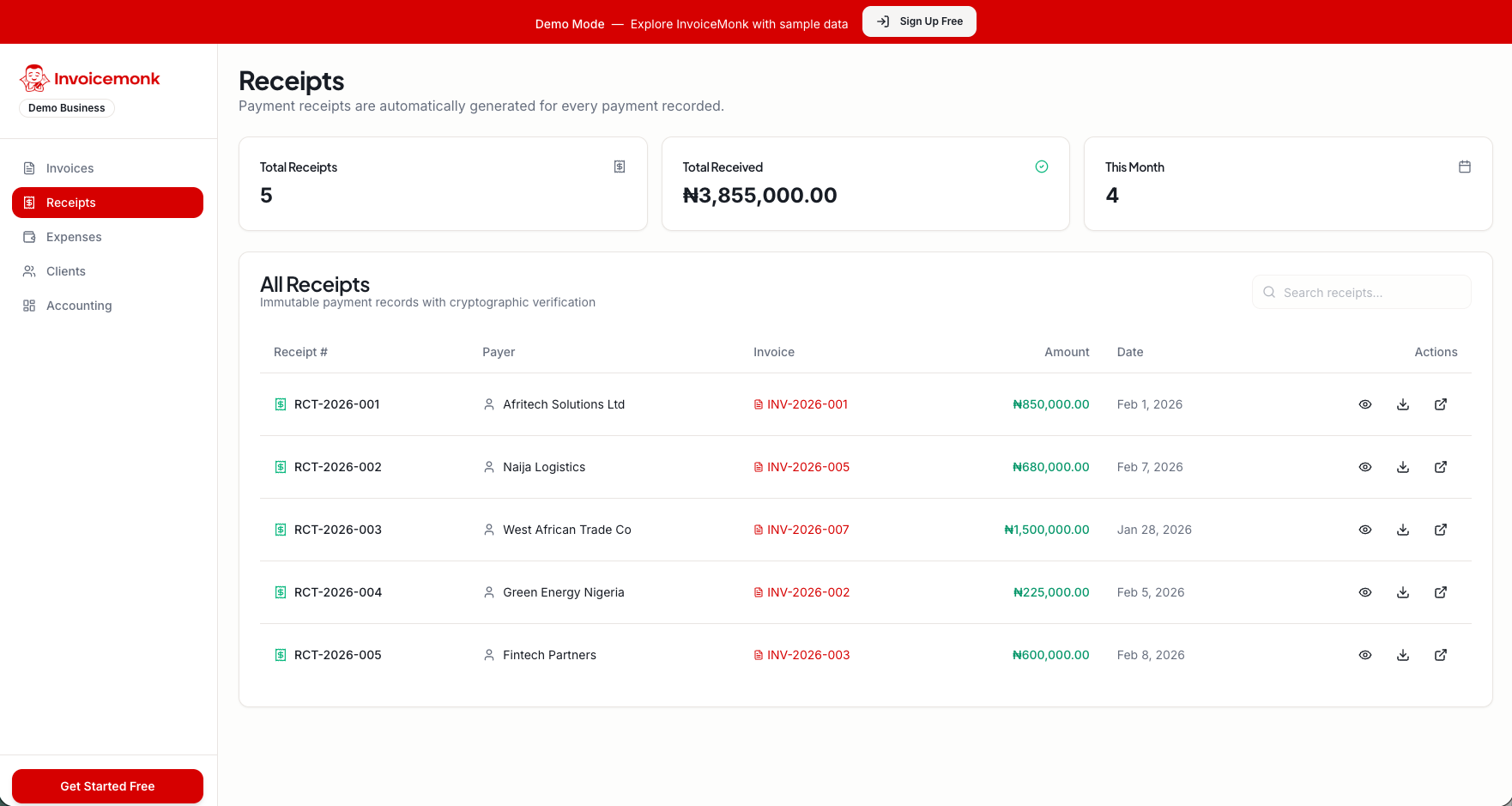Image resolution: width=1512 pixels, height=806 pixels.
Task: Open RCT-2026-003 external link icon
Action: coord(1441,530)
